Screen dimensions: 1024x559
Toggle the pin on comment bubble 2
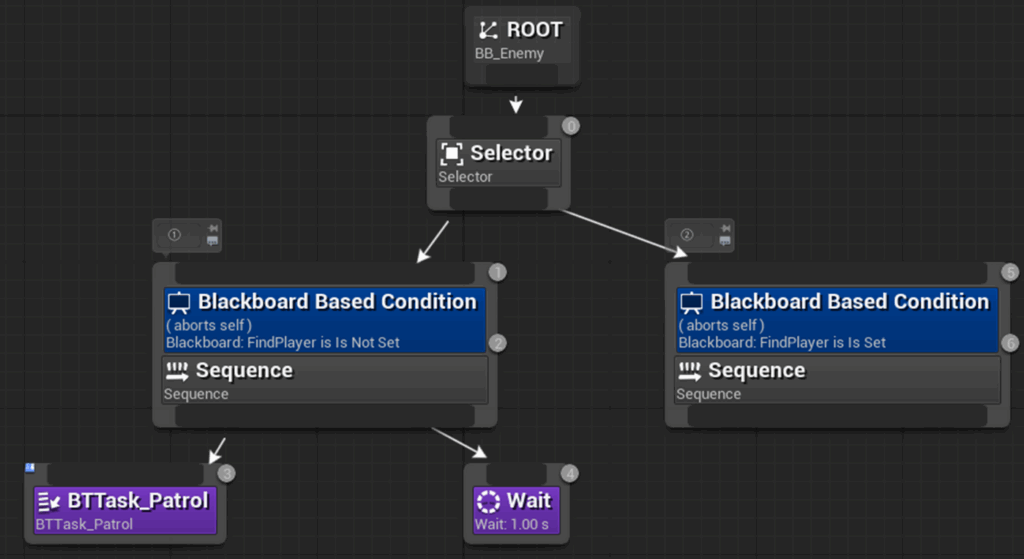(x=725, y=229)
